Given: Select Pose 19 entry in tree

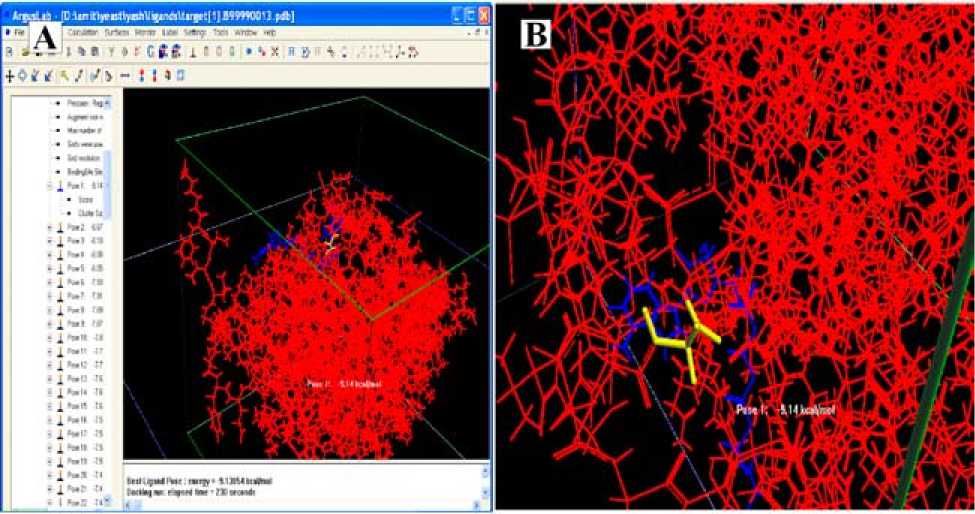Looking at the screenshot, I should tap(85, 461).
